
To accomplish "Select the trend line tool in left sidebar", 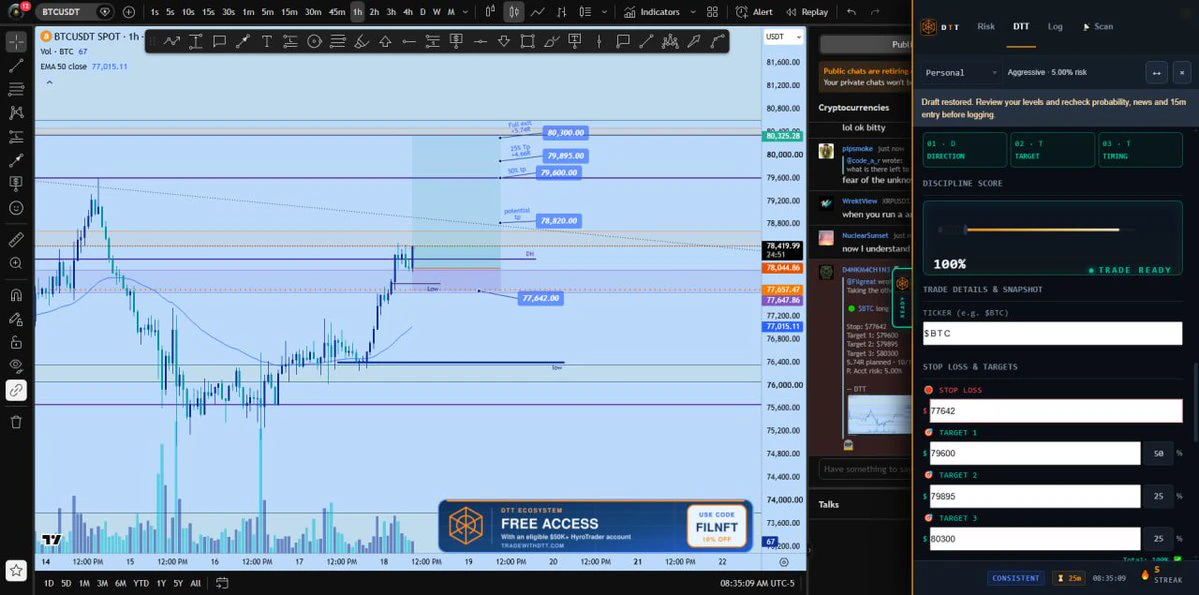I will click(16, 66).
